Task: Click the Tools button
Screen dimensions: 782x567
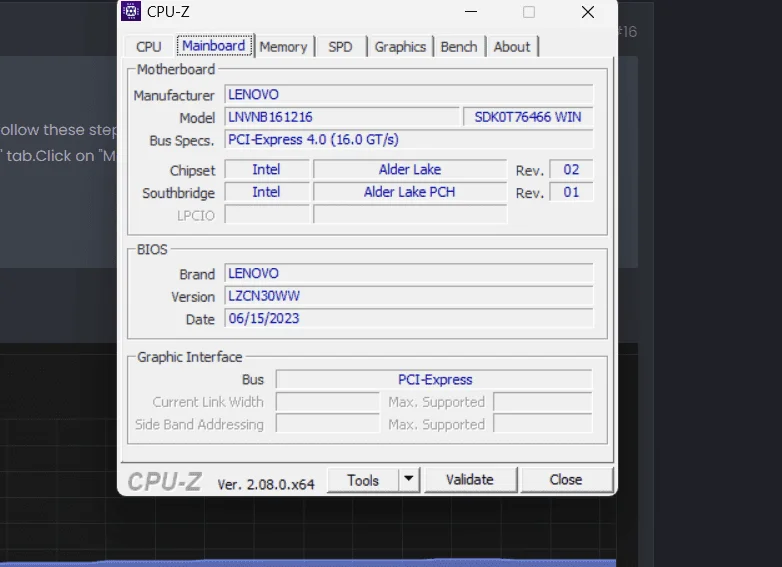Action: 363,480
